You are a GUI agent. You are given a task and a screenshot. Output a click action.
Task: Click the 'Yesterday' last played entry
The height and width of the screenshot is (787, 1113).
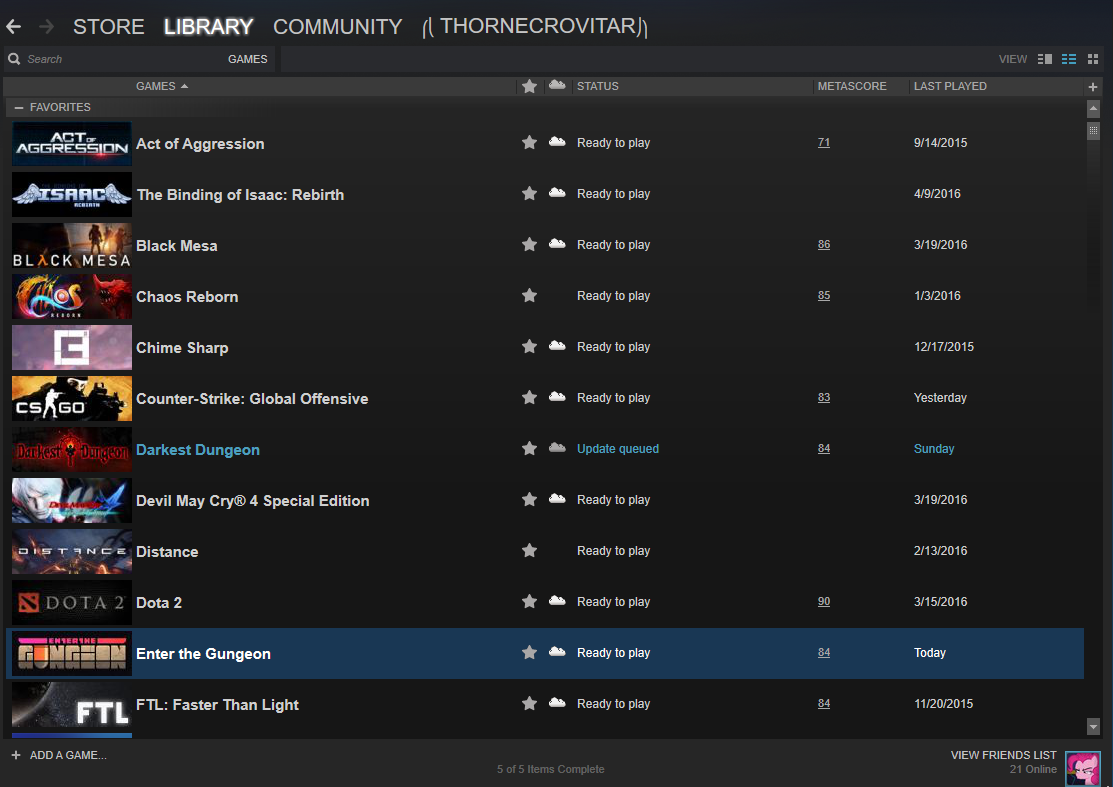click(940, 398)
